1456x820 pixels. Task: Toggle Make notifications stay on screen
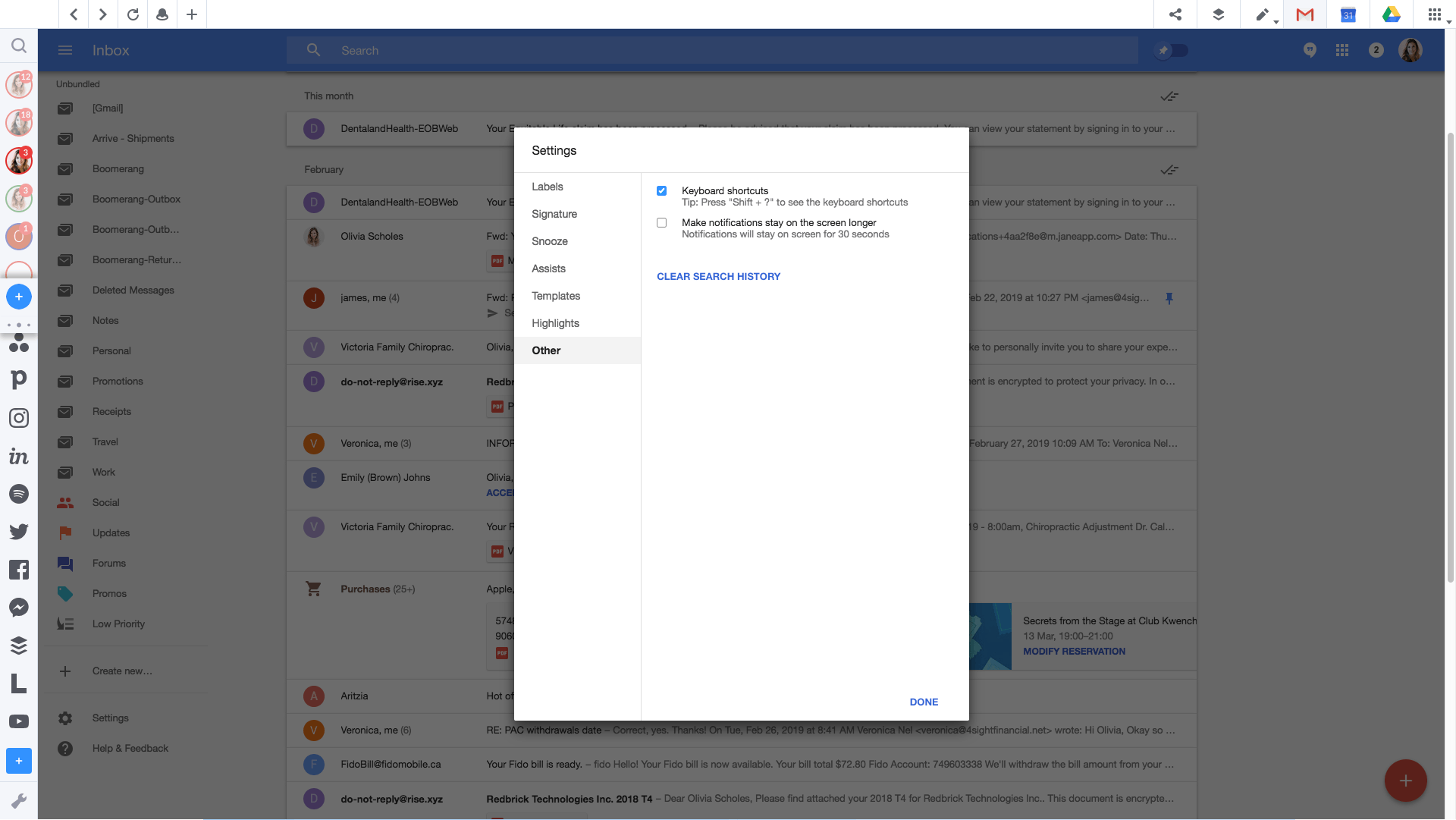[661, 222]
